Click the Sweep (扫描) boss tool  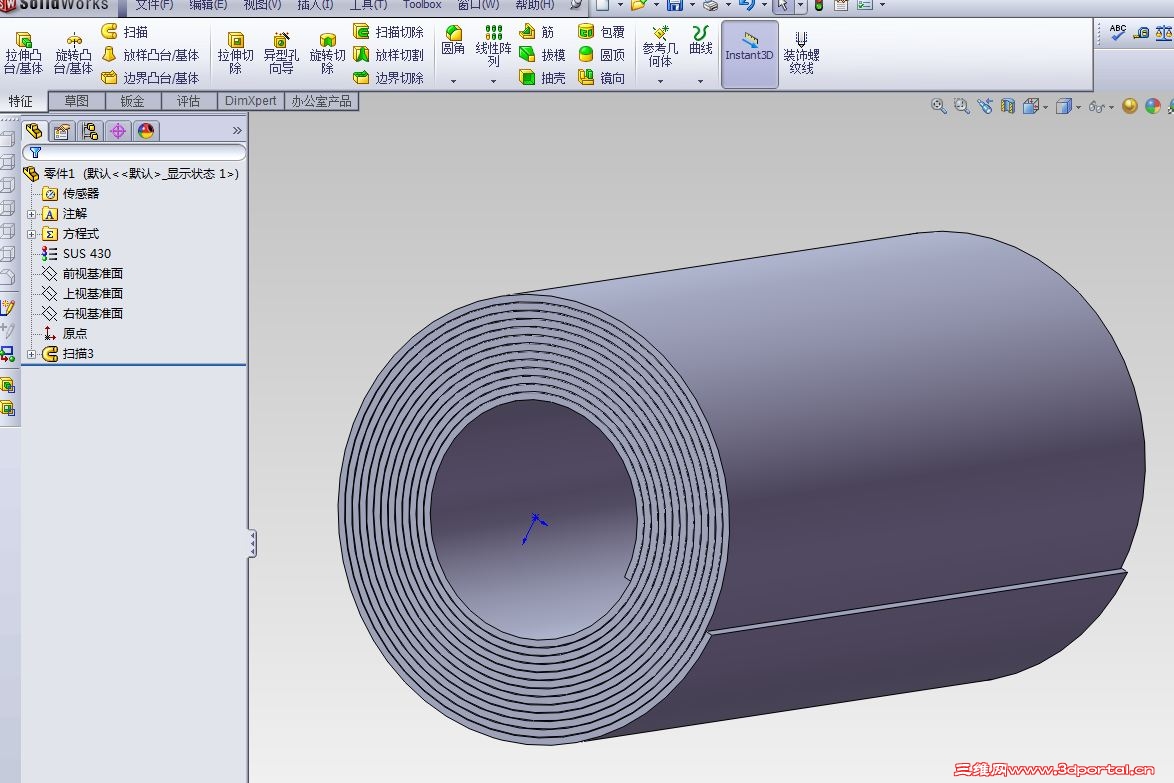click(124, 31)
